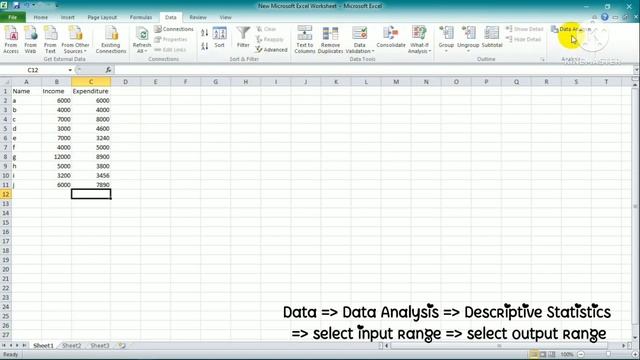640x360 pixels.
Task: Switch to the Formulas tab
Action: pyautogui.click(x=141, y=17)
